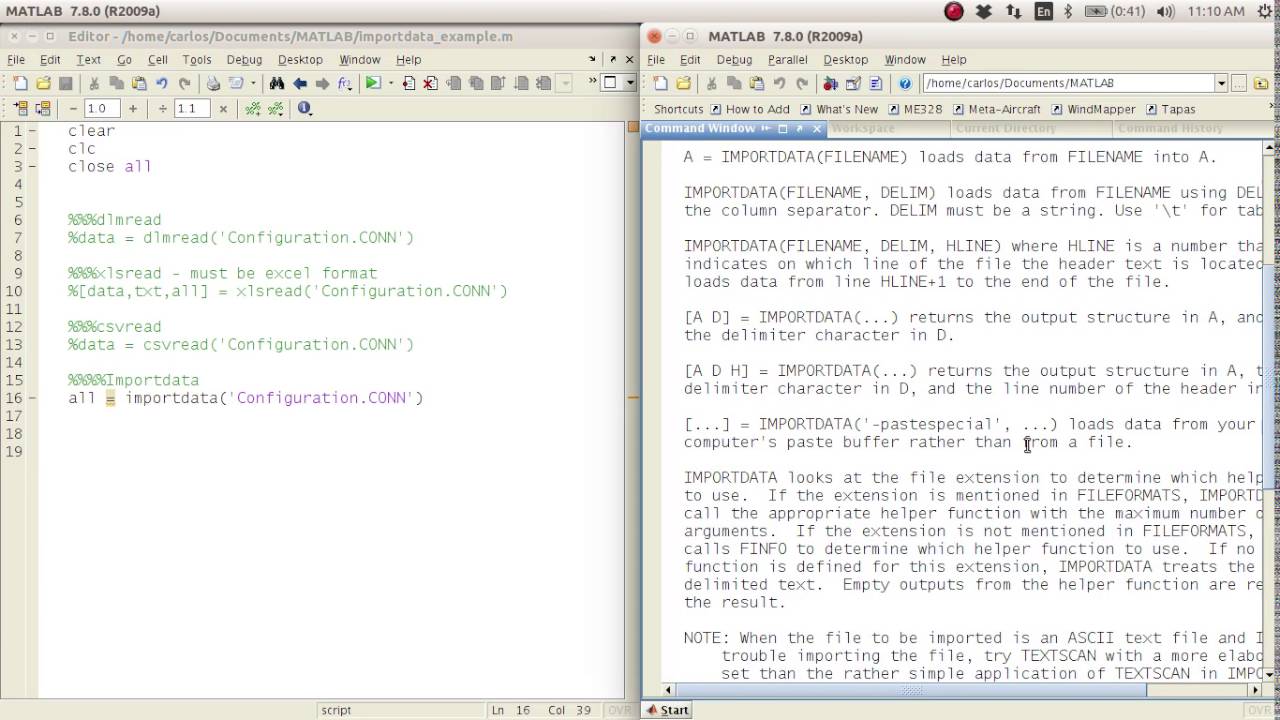Run Meta-Aircraft shortcut
The height and width of the screenshot is (720, 1280).
click(996, 109)
